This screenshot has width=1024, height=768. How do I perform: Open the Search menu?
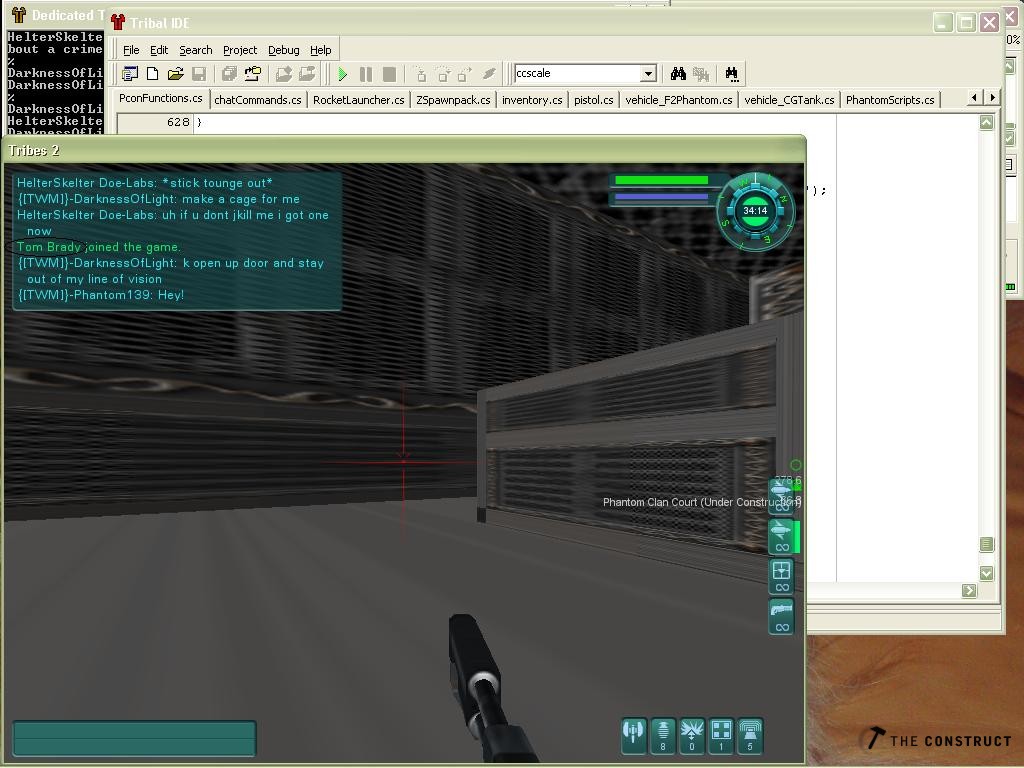point(195,50)
